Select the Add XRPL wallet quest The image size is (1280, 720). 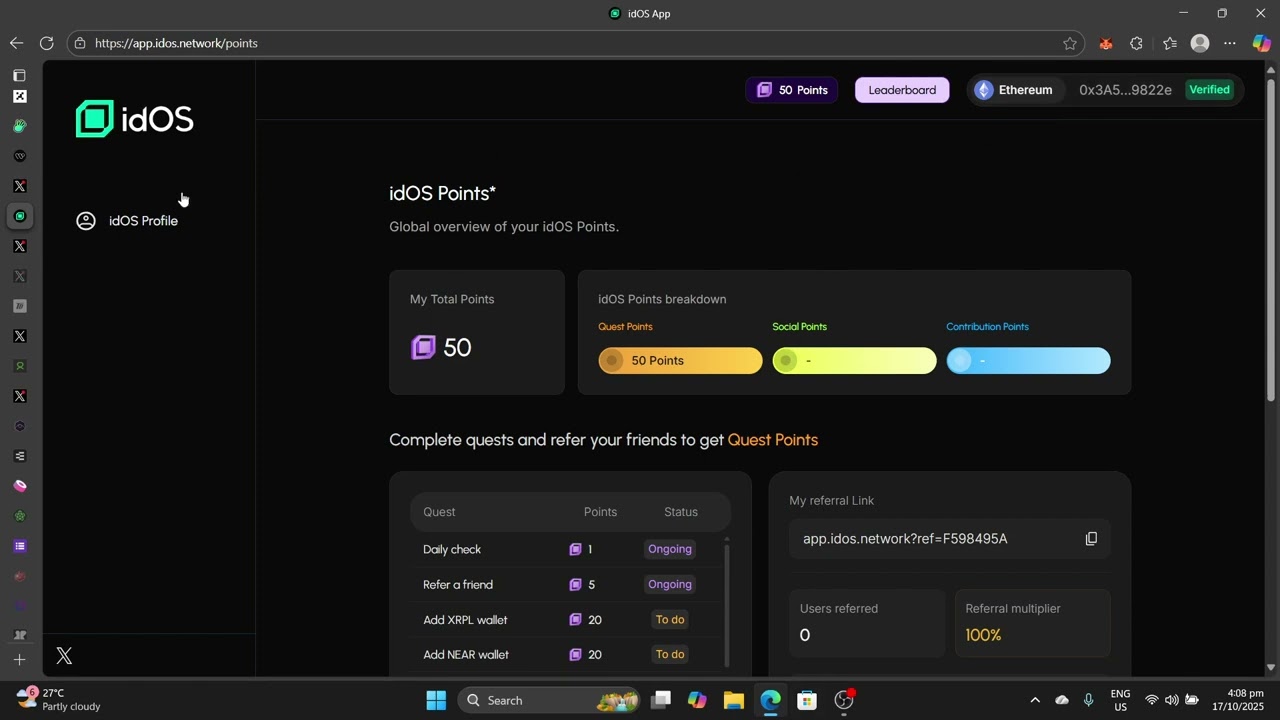tap(565, 620)
